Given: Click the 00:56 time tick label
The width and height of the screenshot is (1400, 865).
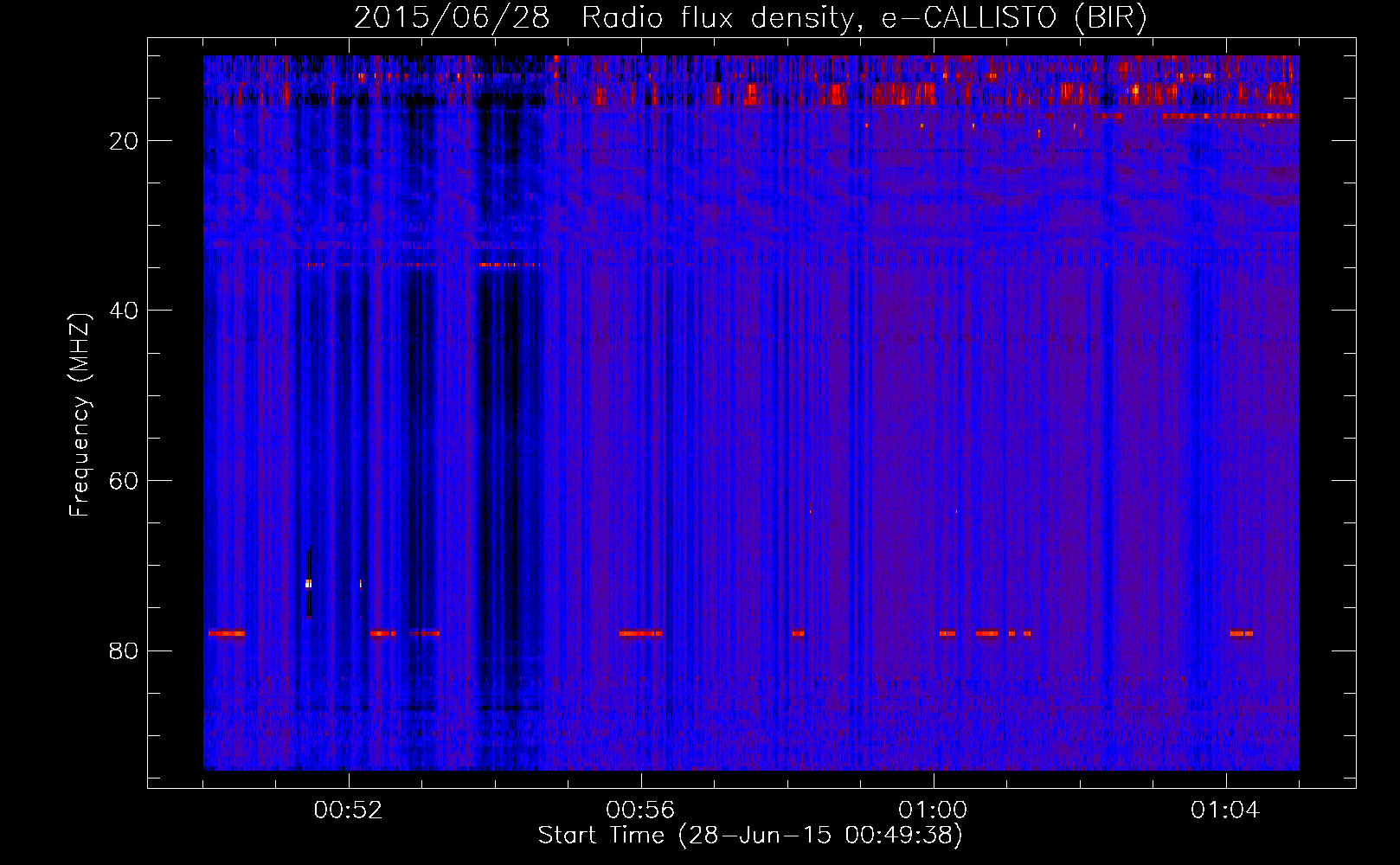Looking at the screenshot, I should [640, 811].
